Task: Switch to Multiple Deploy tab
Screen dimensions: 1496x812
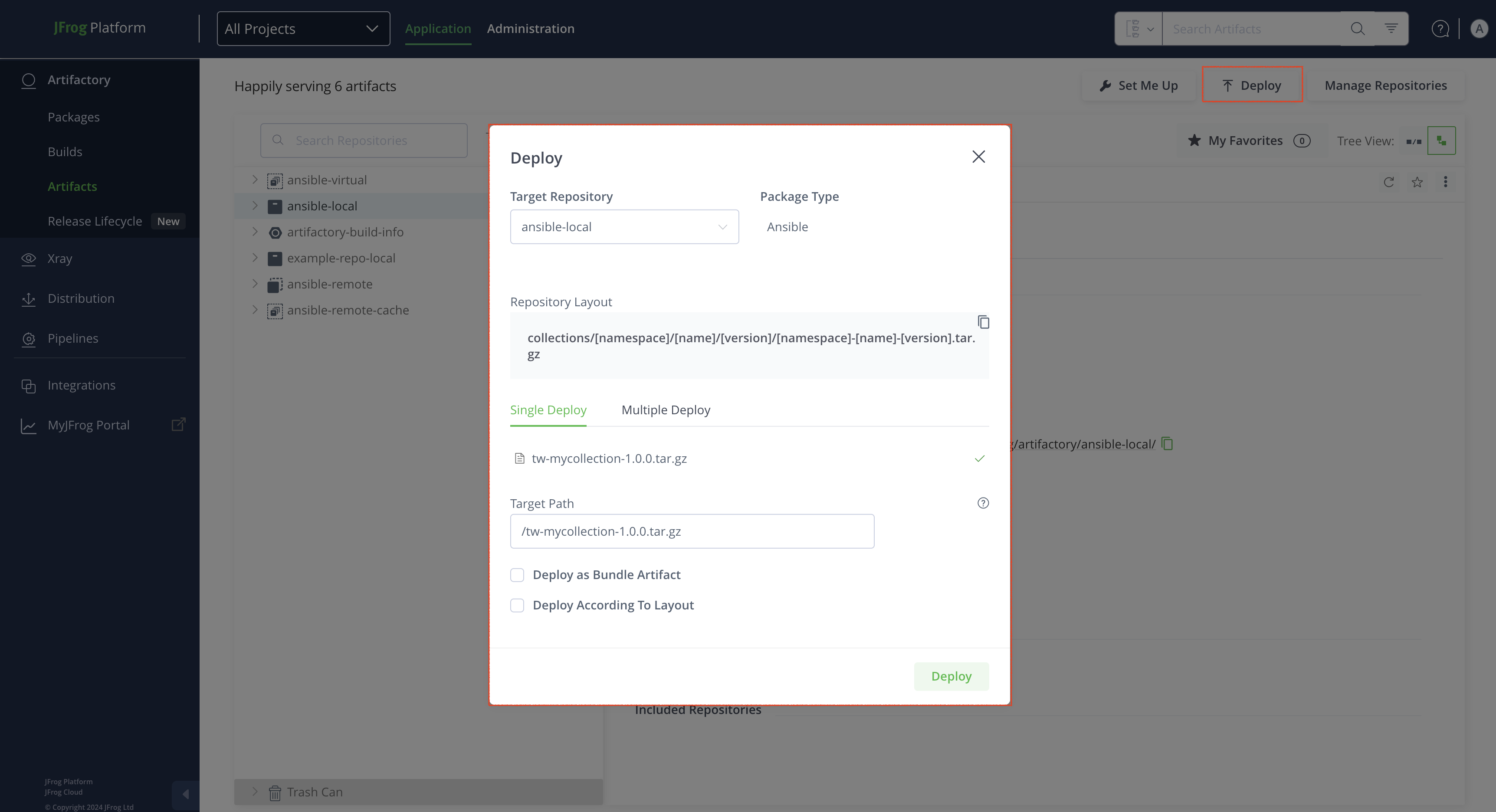Action: (x=666, y=410)
